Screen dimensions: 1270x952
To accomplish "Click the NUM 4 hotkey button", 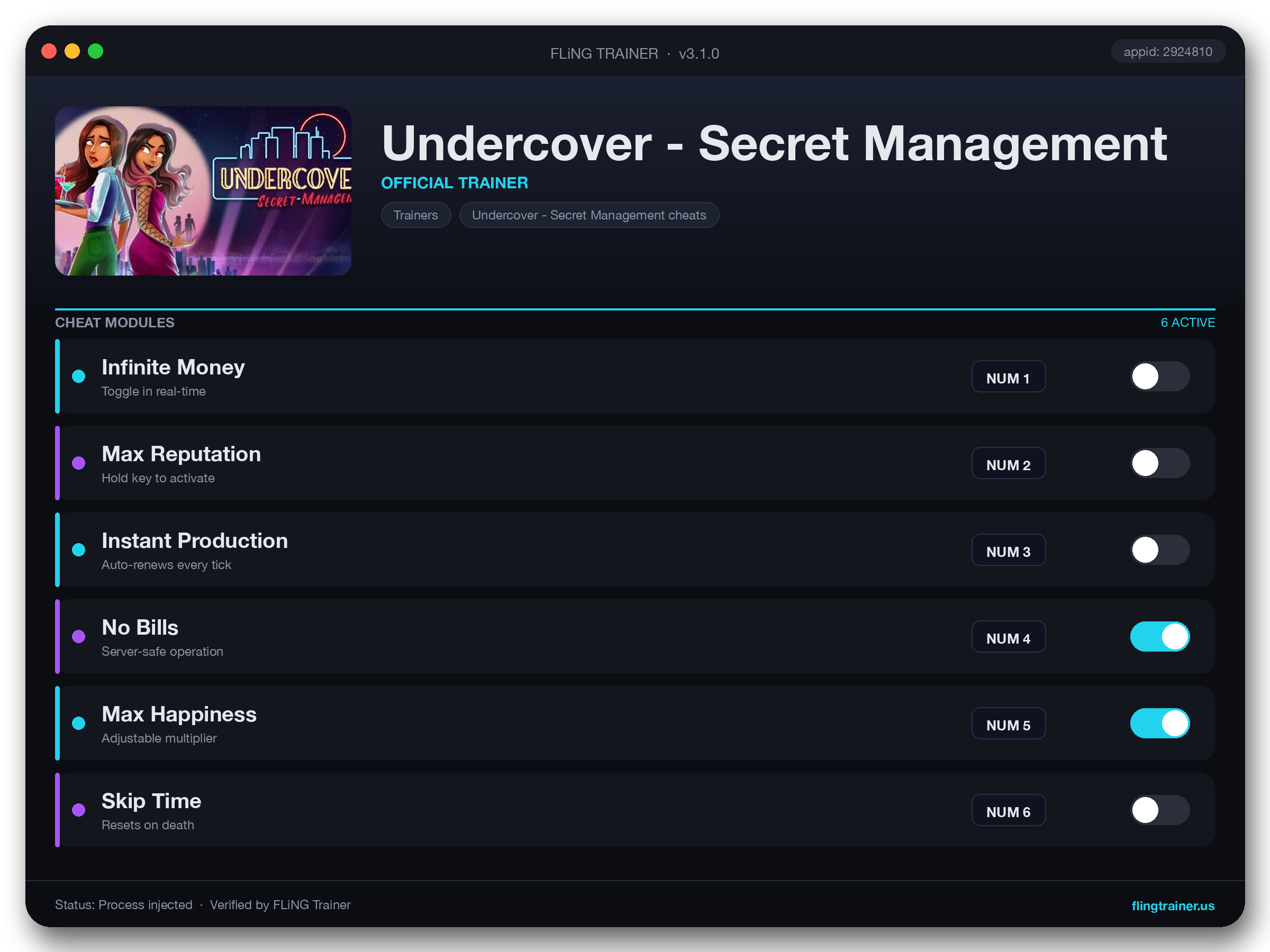I will point(1008,636).
